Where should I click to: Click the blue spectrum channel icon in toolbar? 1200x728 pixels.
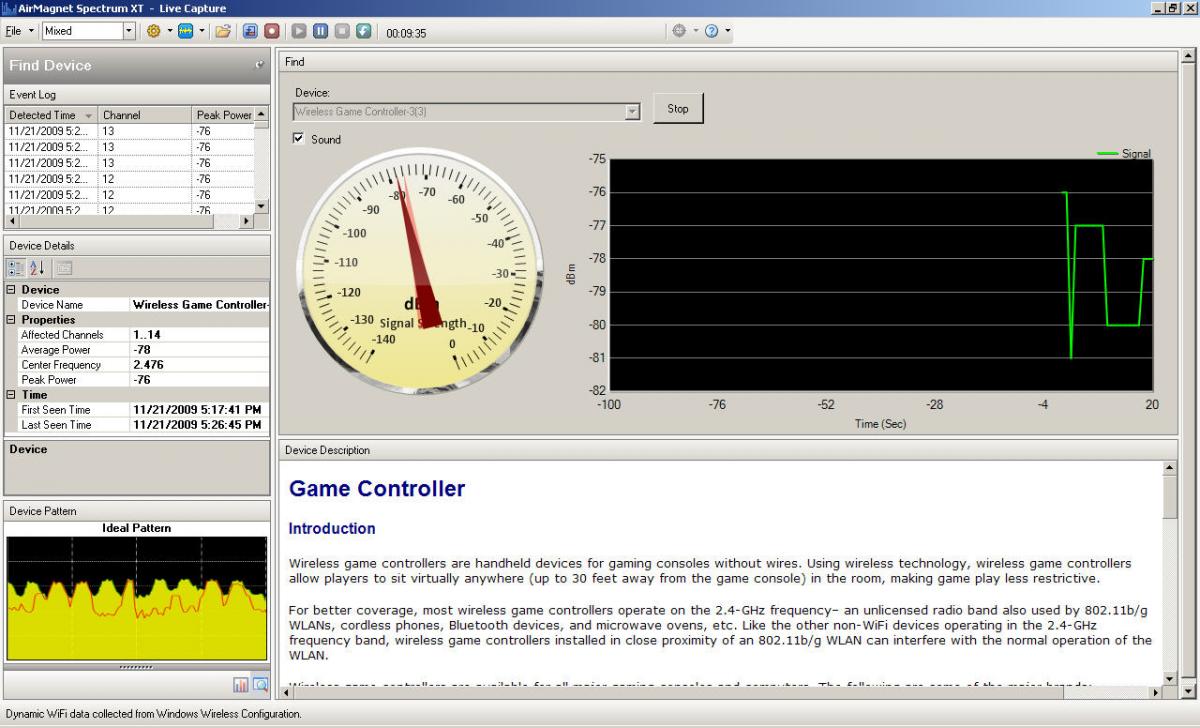click(186, 31)
